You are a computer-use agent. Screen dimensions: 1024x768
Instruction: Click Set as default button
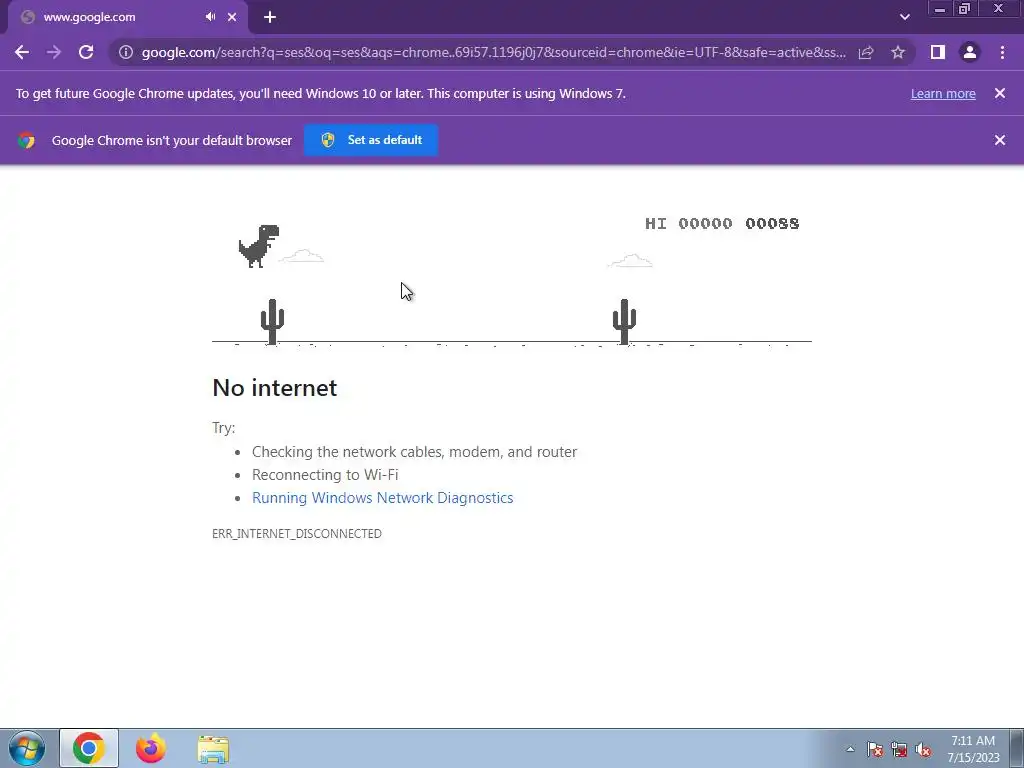pyautogui.click(x=371, y=140)
